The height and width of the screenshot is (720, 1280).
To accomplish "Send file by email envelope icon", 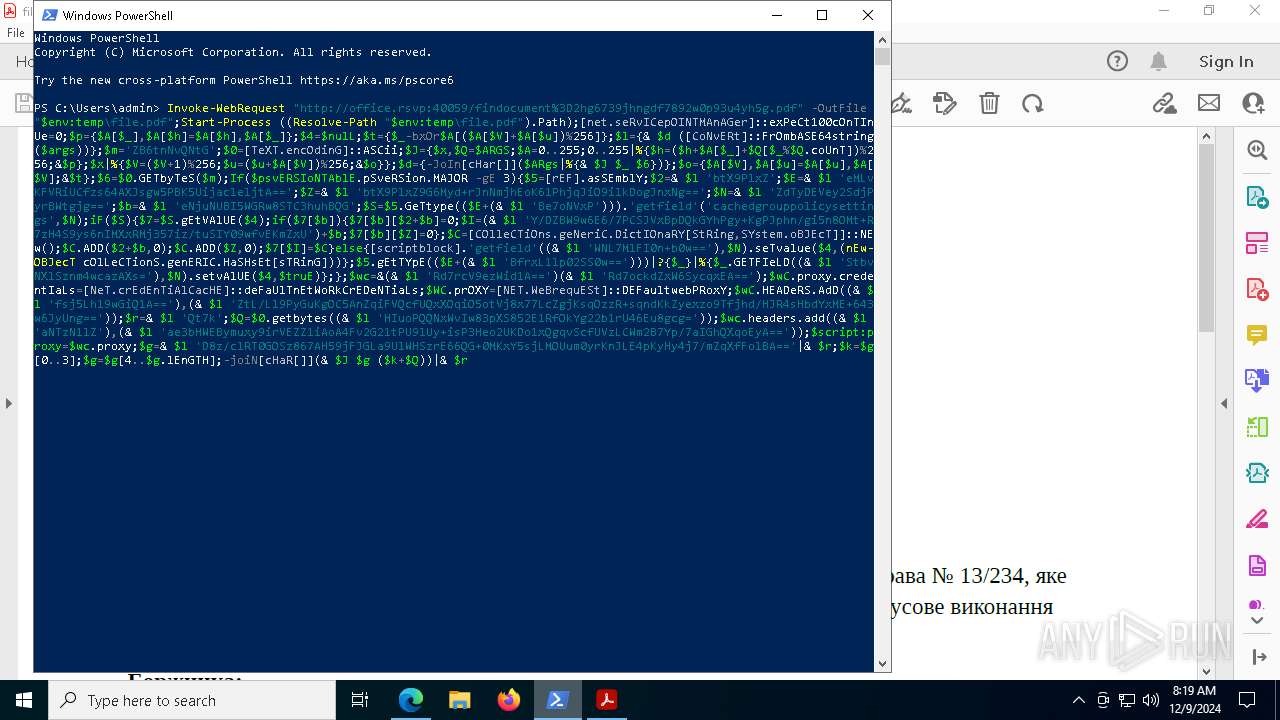I will point(1209,103).
